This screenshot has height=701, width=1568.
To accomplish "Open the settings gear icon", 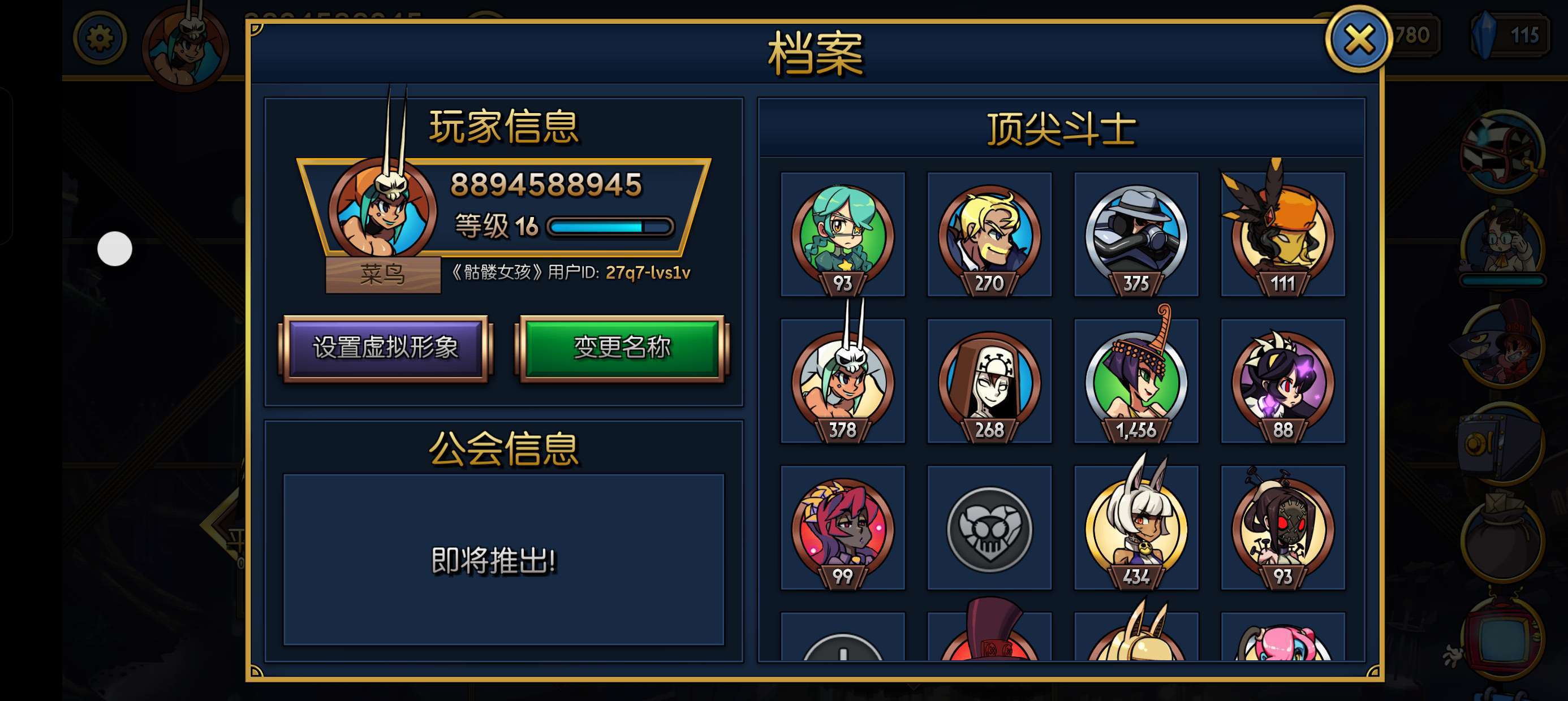I will click(x=100, y=38).
